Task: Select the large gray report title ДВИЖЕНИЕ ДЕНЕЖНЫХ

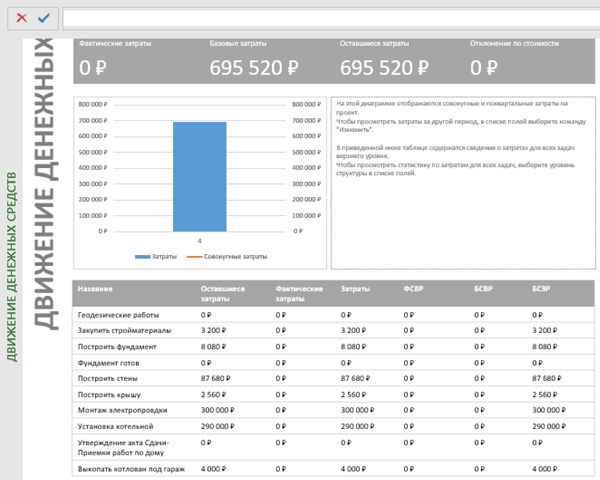Action: (46, 184)
